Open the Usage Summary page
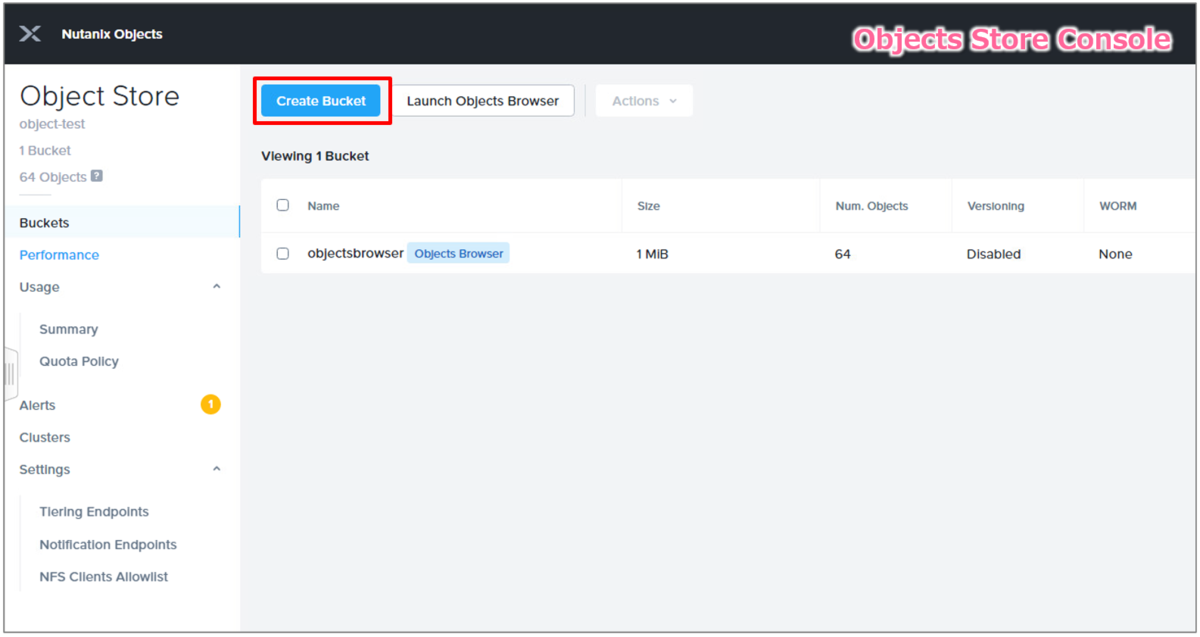1200x637 pixels. click(68, 329)
